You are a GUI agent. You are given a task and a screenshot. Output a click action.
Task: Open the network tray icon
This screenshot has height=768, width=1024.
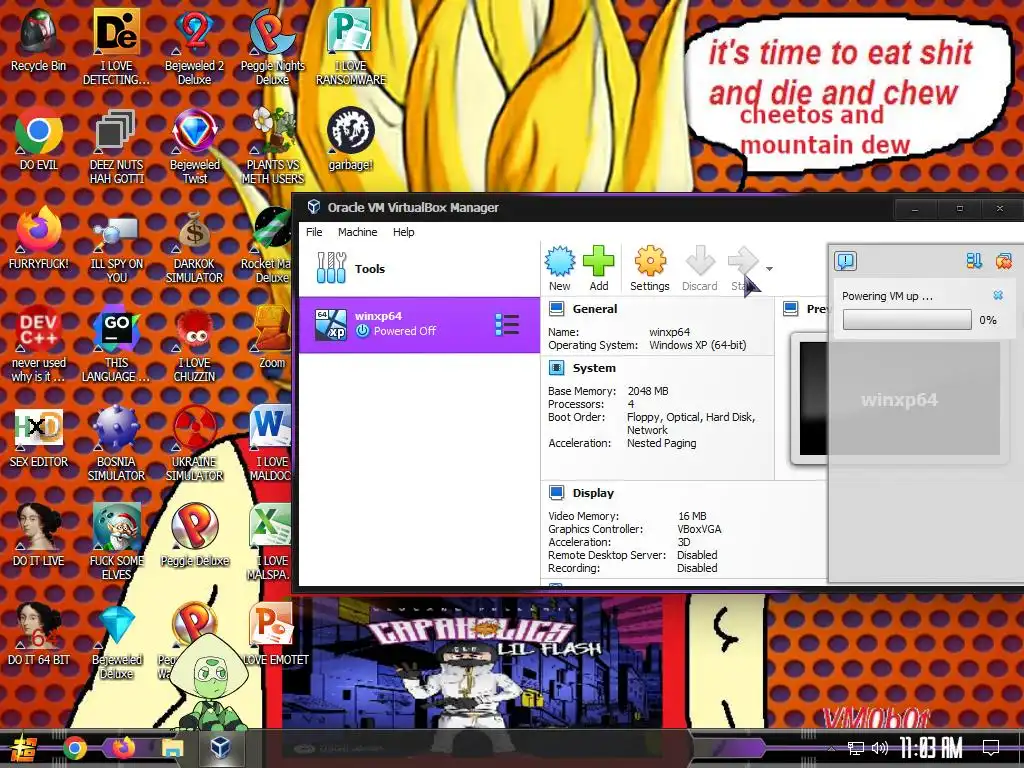[x=856, y=748]
